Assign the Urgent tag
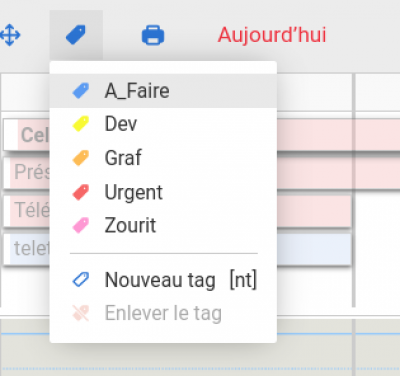The image size is (400, 376). pyautogui.click(x=163, y=192)
